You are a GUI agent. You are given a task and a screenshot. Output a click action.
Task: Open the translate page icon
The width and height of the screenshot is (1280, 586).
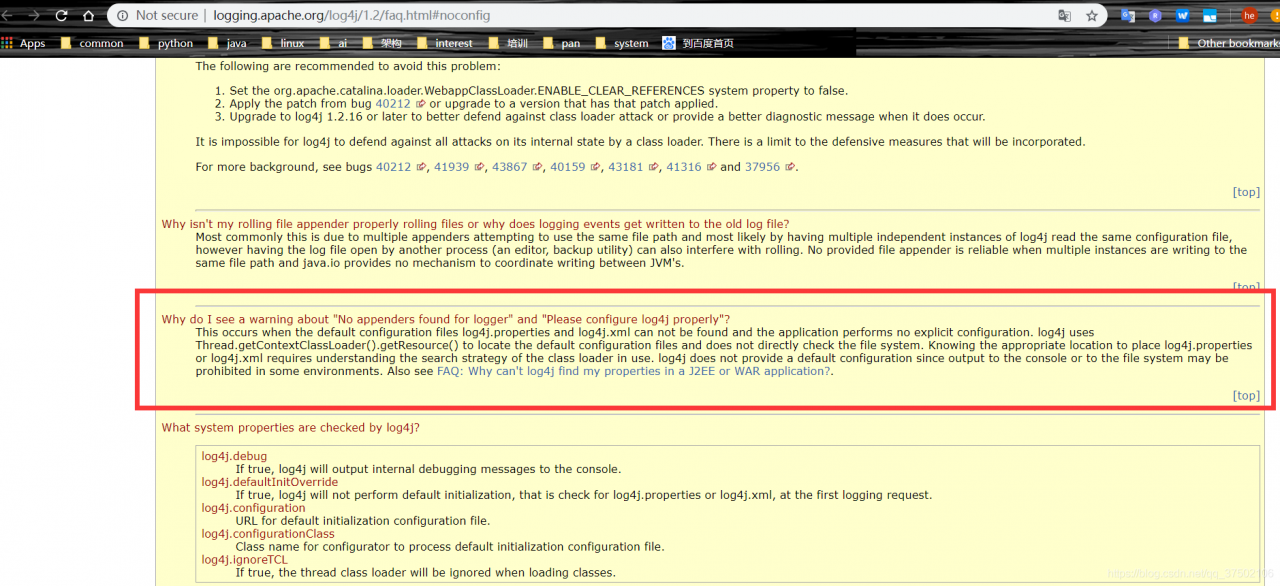point(1064,16)
